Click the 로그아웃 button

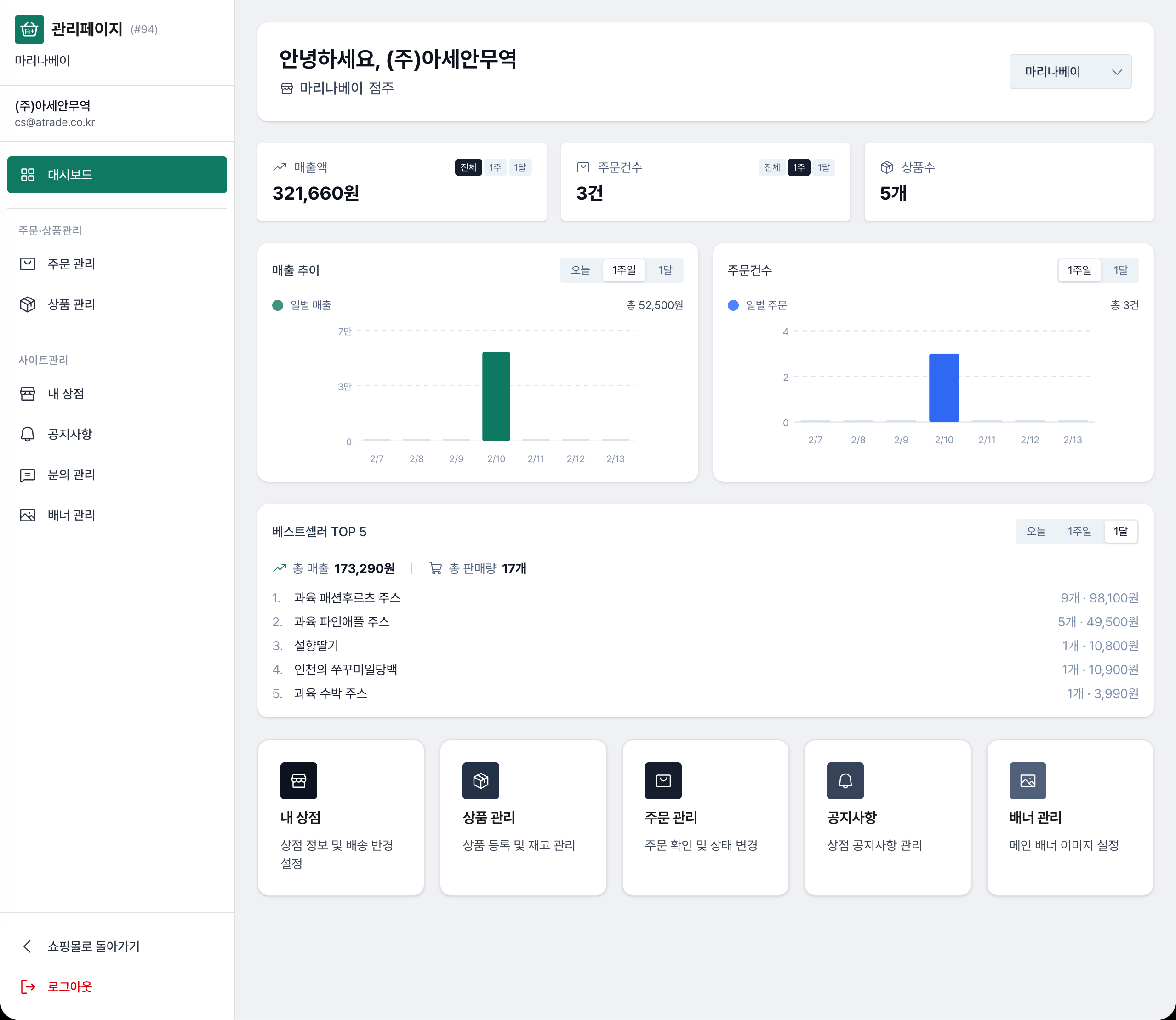[117, 986]
